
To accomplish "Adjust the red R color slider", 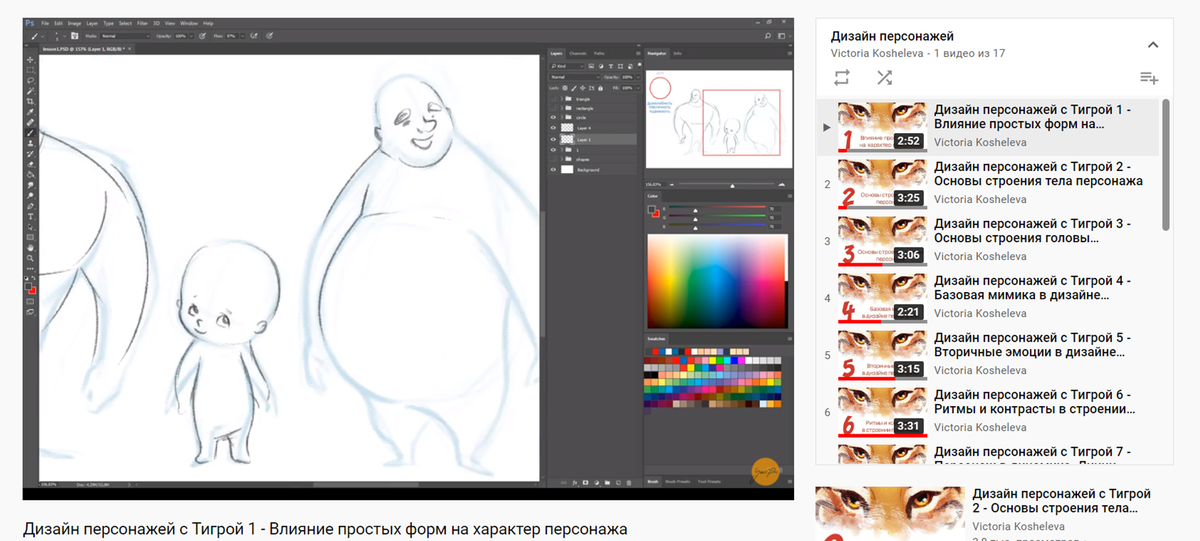I will 717,208.
